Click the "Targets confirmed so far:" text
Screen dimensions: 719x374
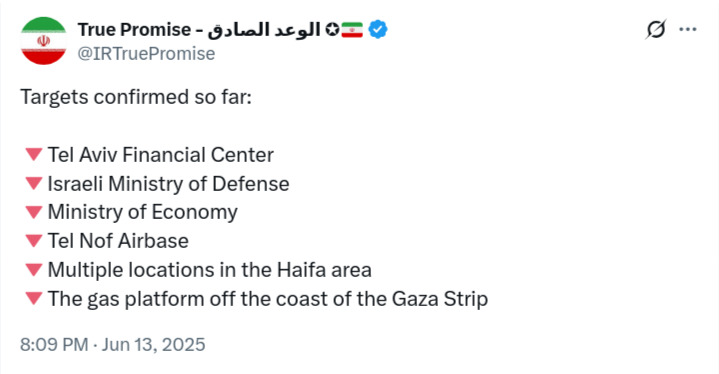pyautogui.click(x=136, y=97)
